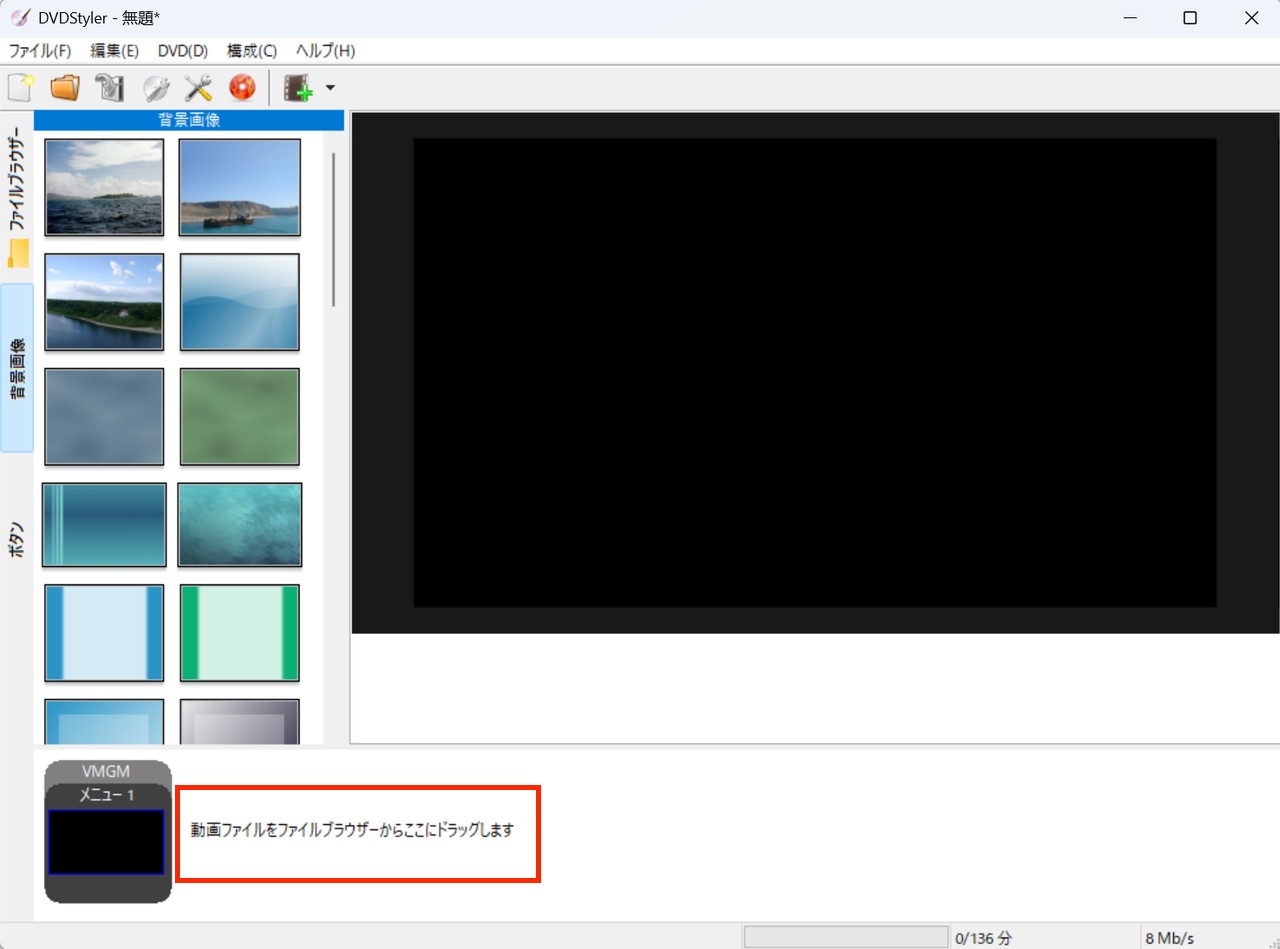Select the 背景画像 side tab
Image resolution: width=1280 pixels, height=949 pixels.
pyautogui.click(x=17, y=367)
